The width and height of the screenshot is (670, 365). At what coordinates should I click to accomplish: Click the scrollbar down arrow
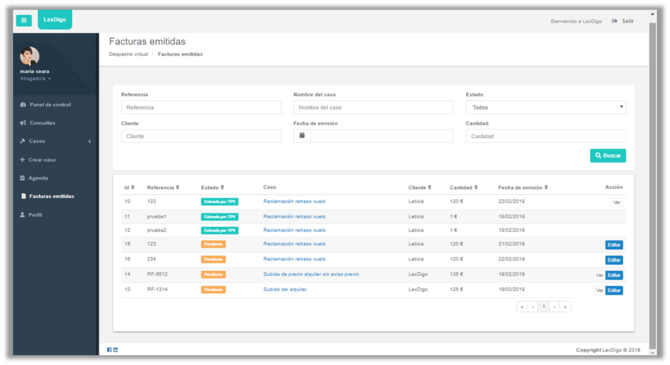[652, 353]
